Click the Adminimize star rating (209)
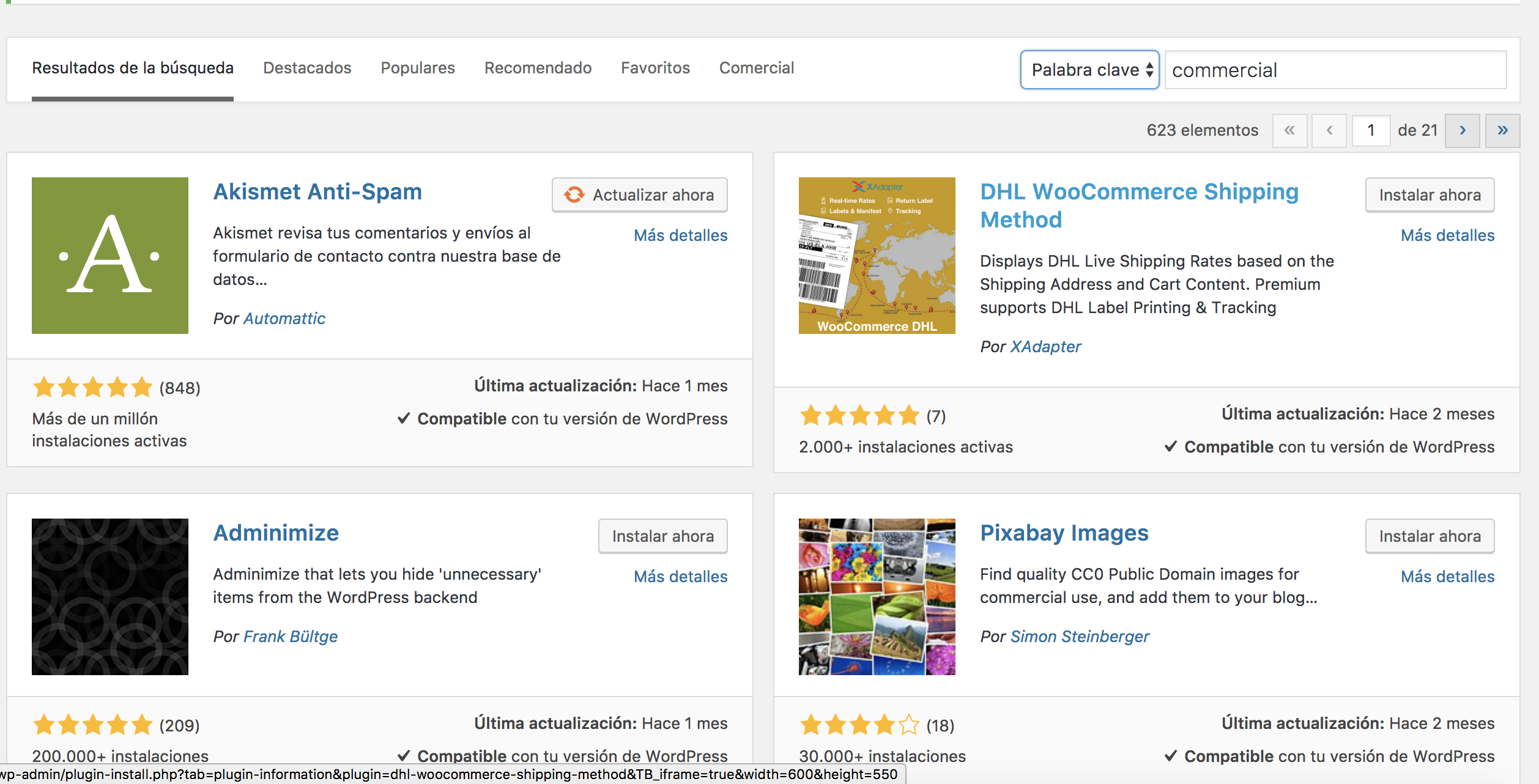 (92, 725)
